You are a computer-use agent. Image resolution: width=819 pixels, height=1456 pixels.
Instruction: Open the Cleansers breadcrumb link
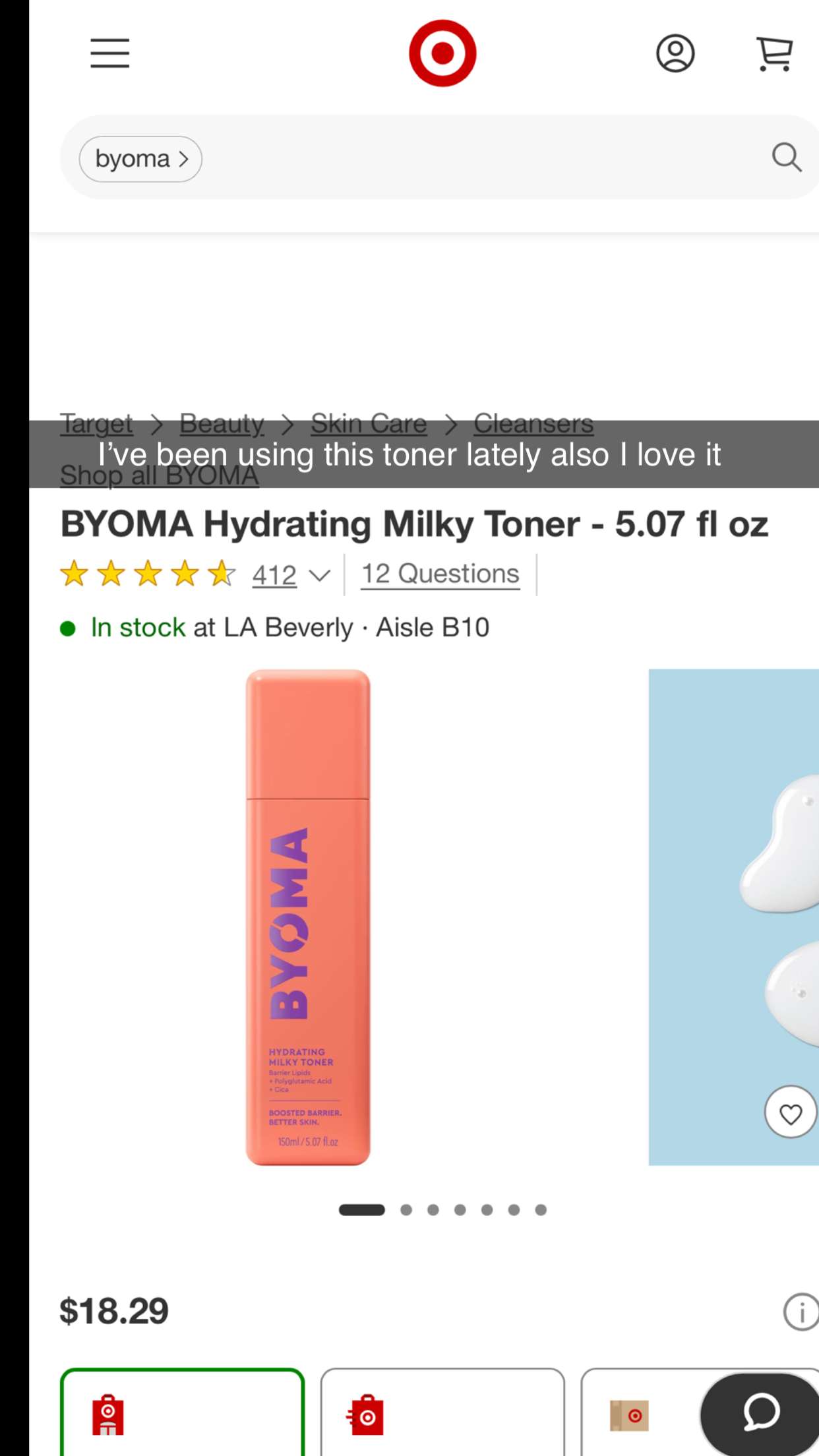(533, 423)
